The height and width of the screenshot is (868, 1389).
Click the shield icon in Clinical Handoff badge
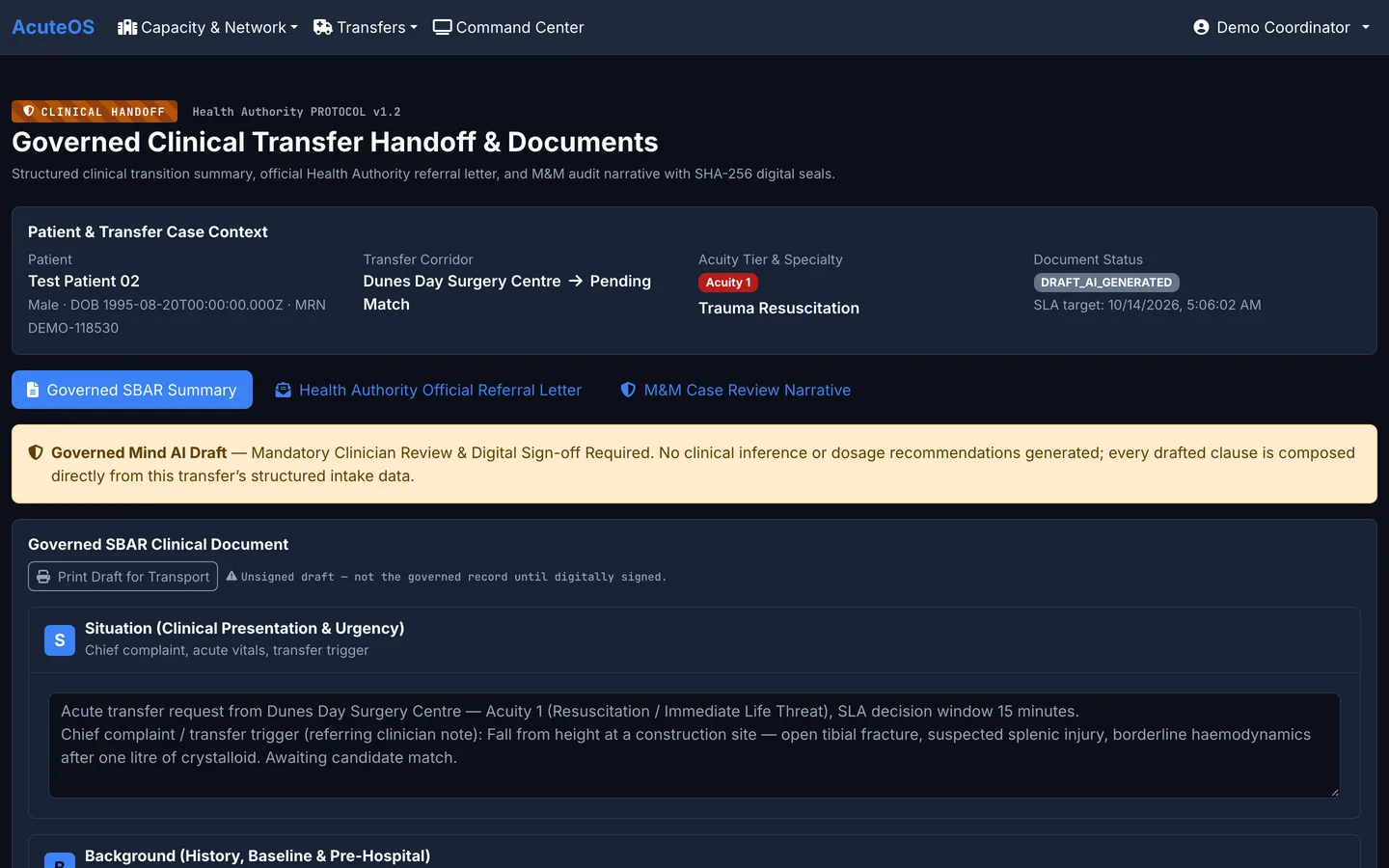29,111
